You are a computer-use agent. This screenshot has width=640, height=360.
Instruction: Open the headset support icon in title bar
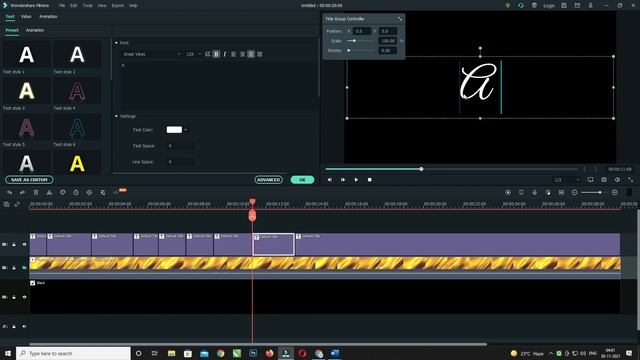click(x=521, y=6)
